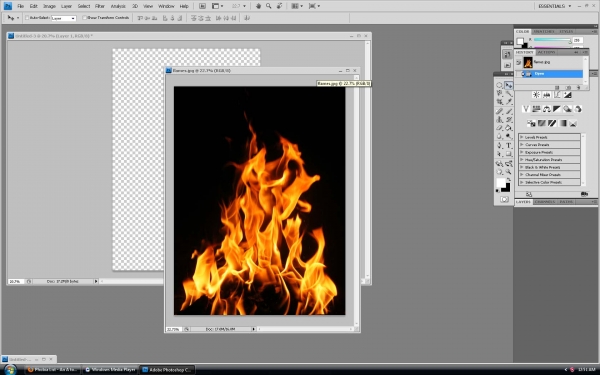Add a Curves adjustment layer
This screenshot has height=375, width=600.
557,95
